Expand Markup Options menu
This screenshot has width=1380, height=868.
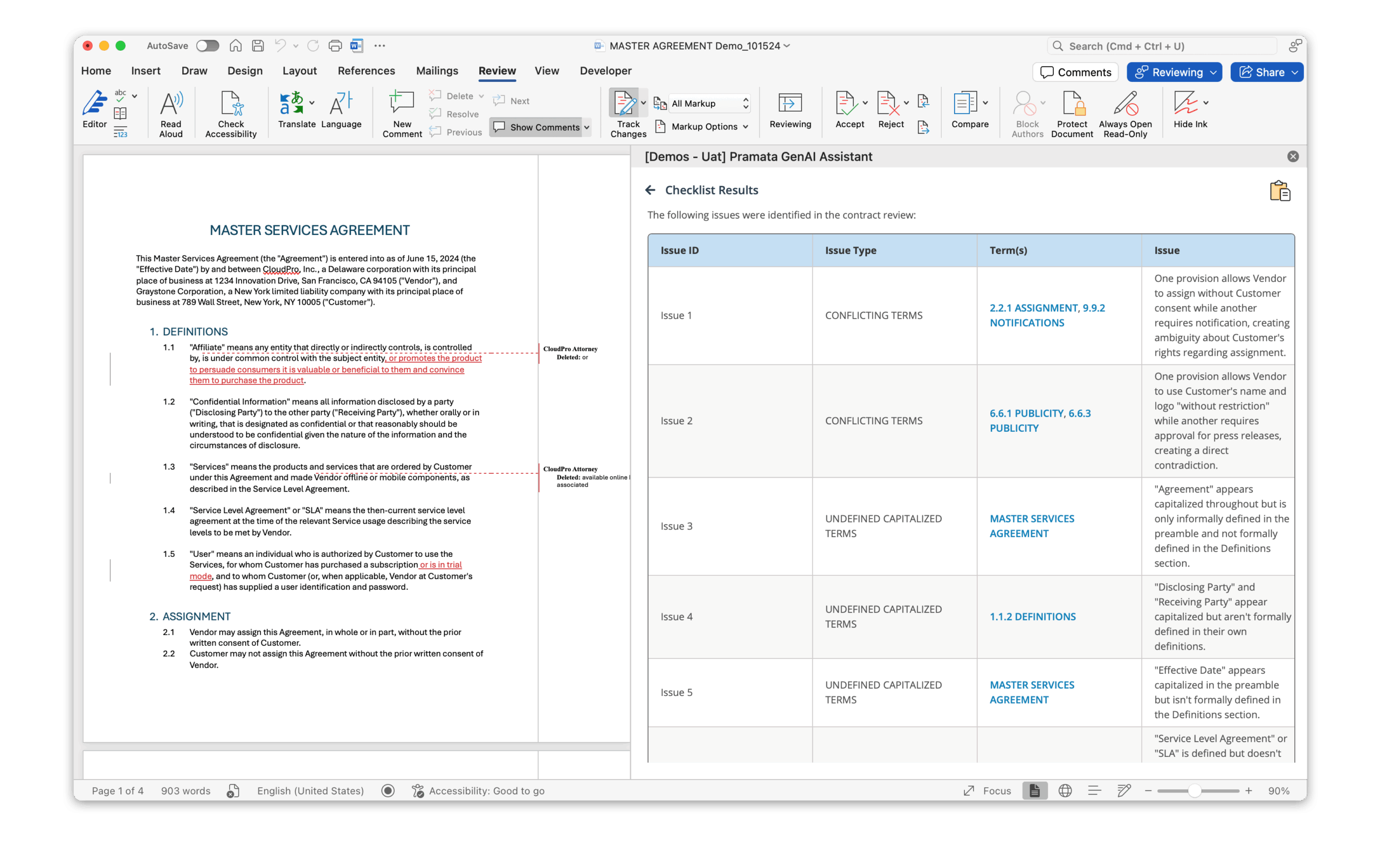tap(701, 127)
